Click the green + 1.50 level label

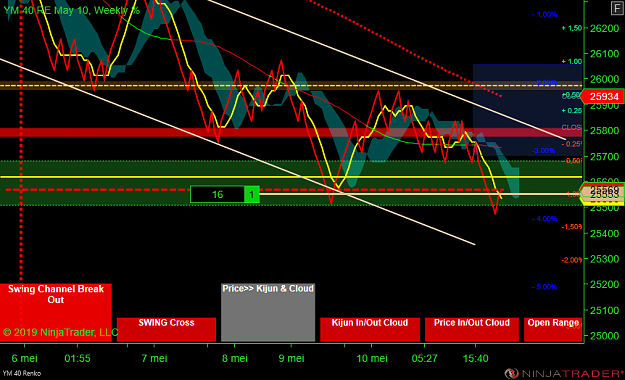click(x=572, y=28)
